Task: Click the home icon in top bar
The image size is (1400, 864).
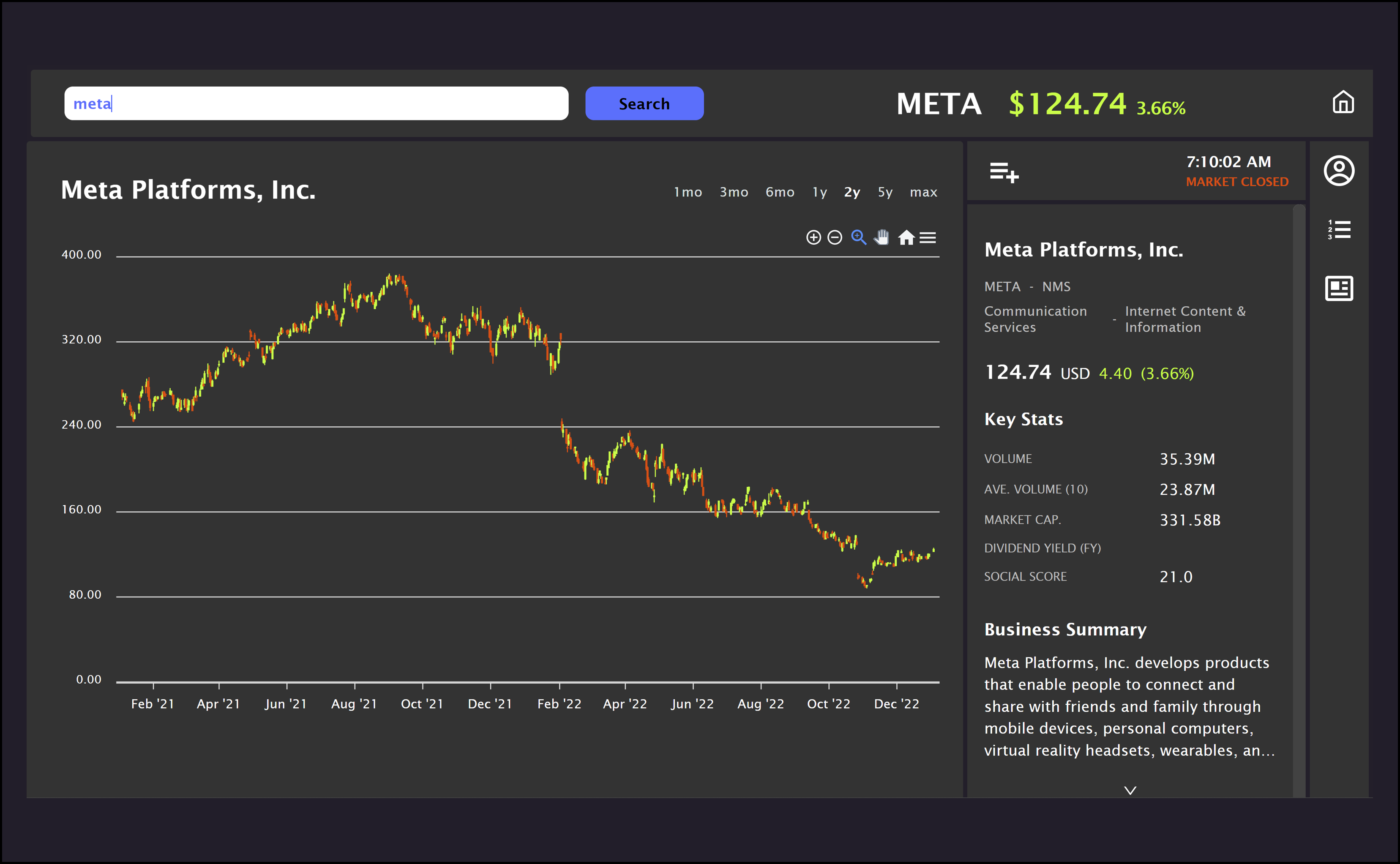Action: (1343, 103)
